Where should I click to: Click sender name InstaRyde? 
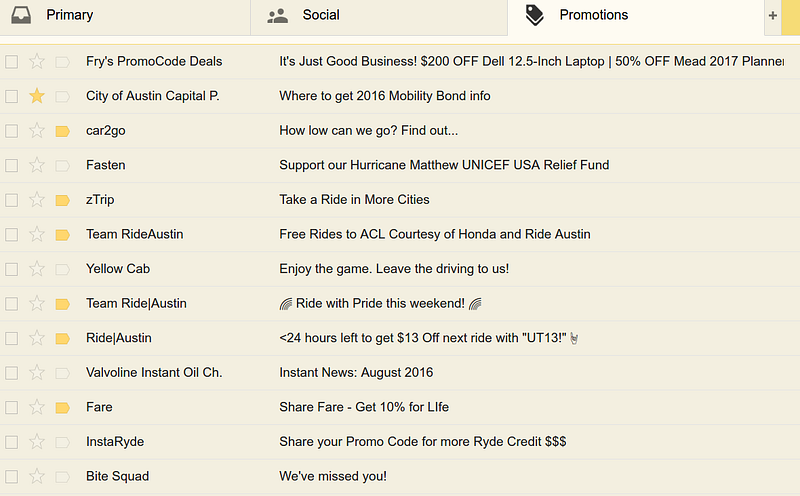(x=115, y=441)
